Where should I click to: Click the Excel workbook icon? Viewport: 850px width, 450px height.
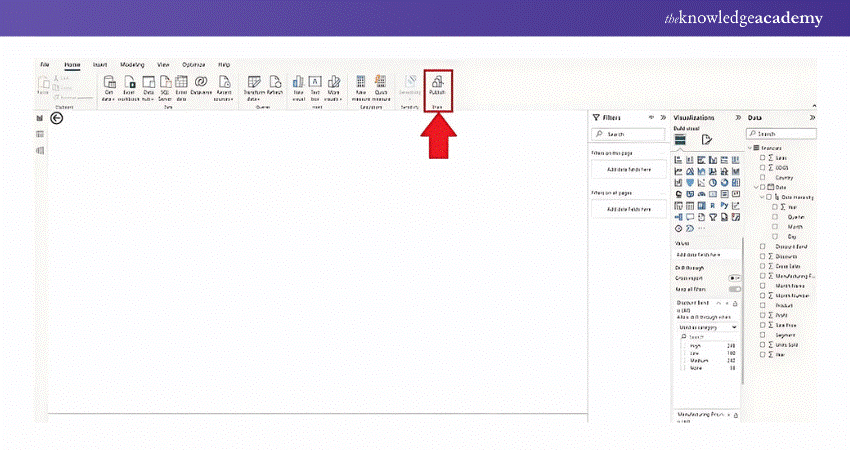click(x=129, y=85)
